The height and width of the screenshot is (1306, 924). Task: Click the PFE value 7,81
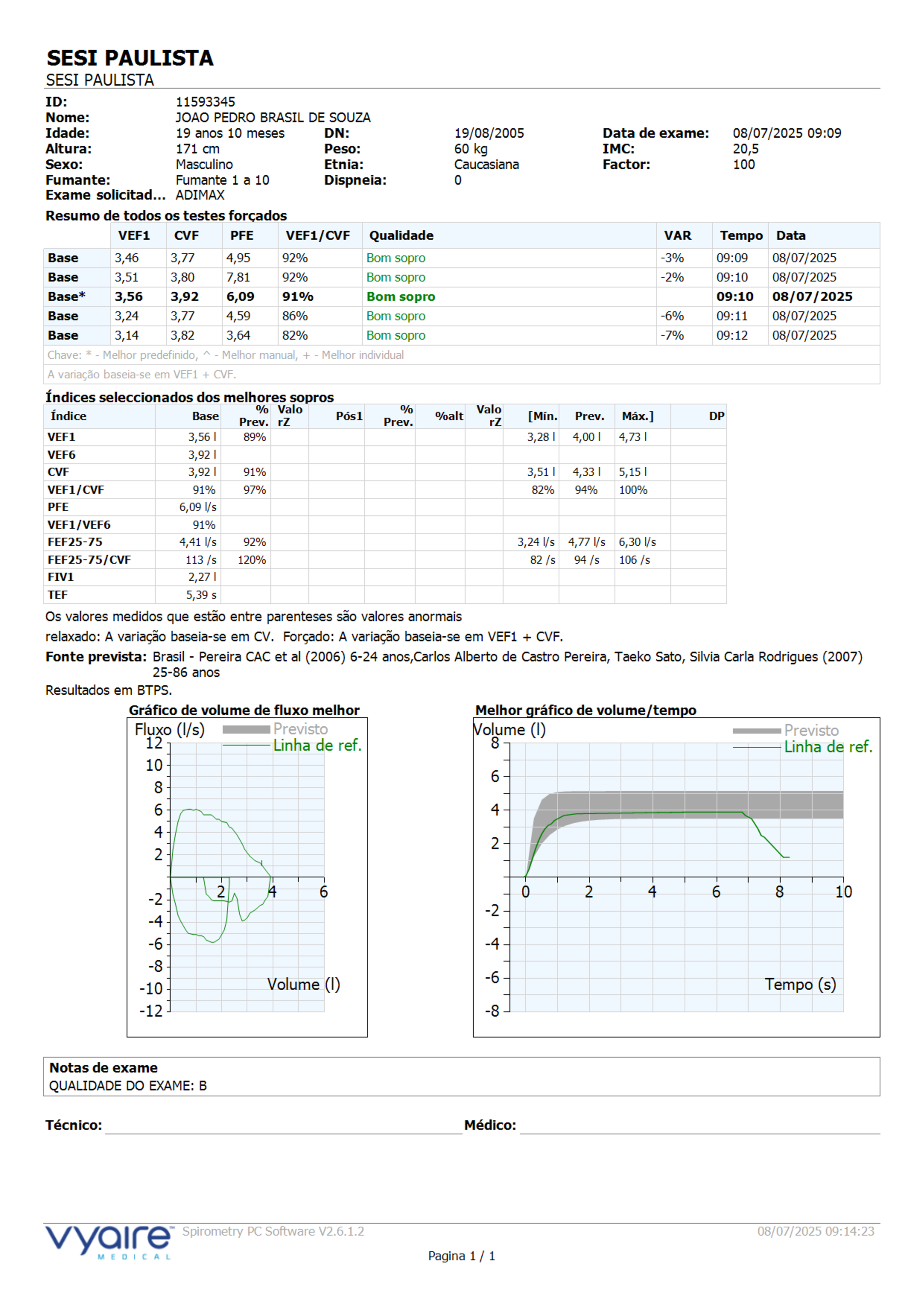(238, 277)
